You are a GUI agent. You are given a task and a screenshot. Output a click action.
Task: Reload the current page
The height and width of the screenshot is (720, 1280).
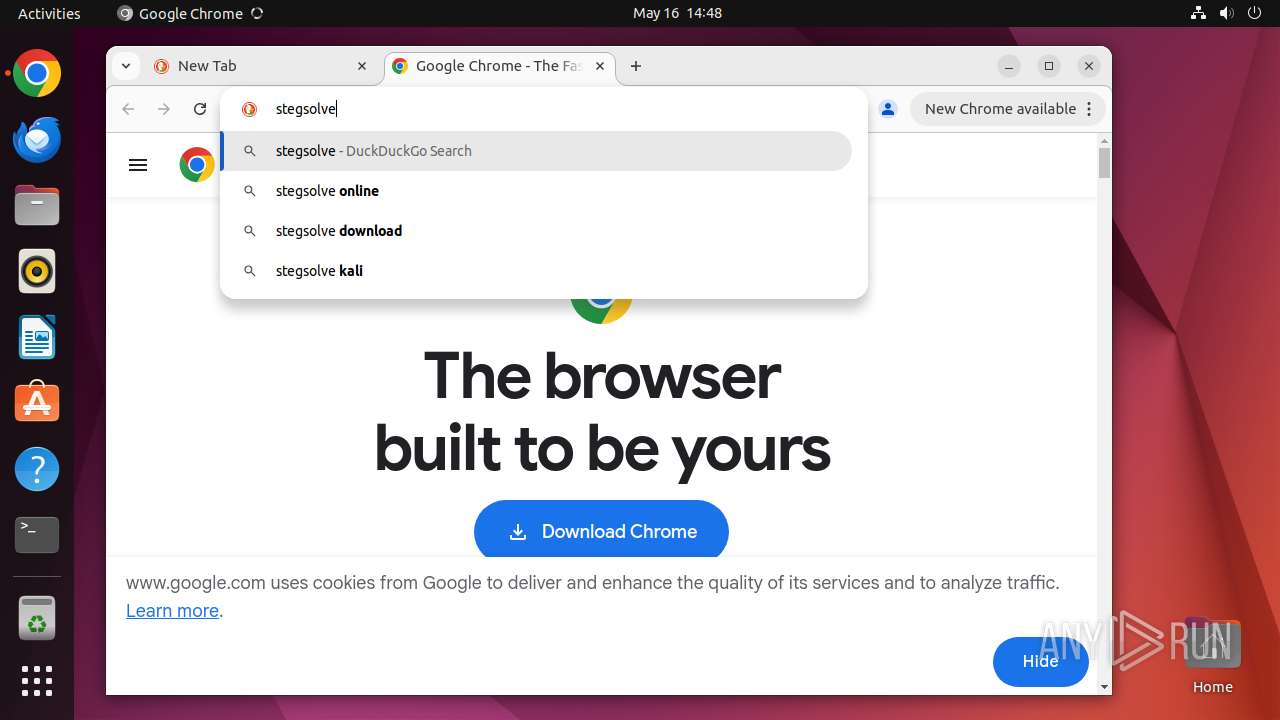click(x=200, y=109)
